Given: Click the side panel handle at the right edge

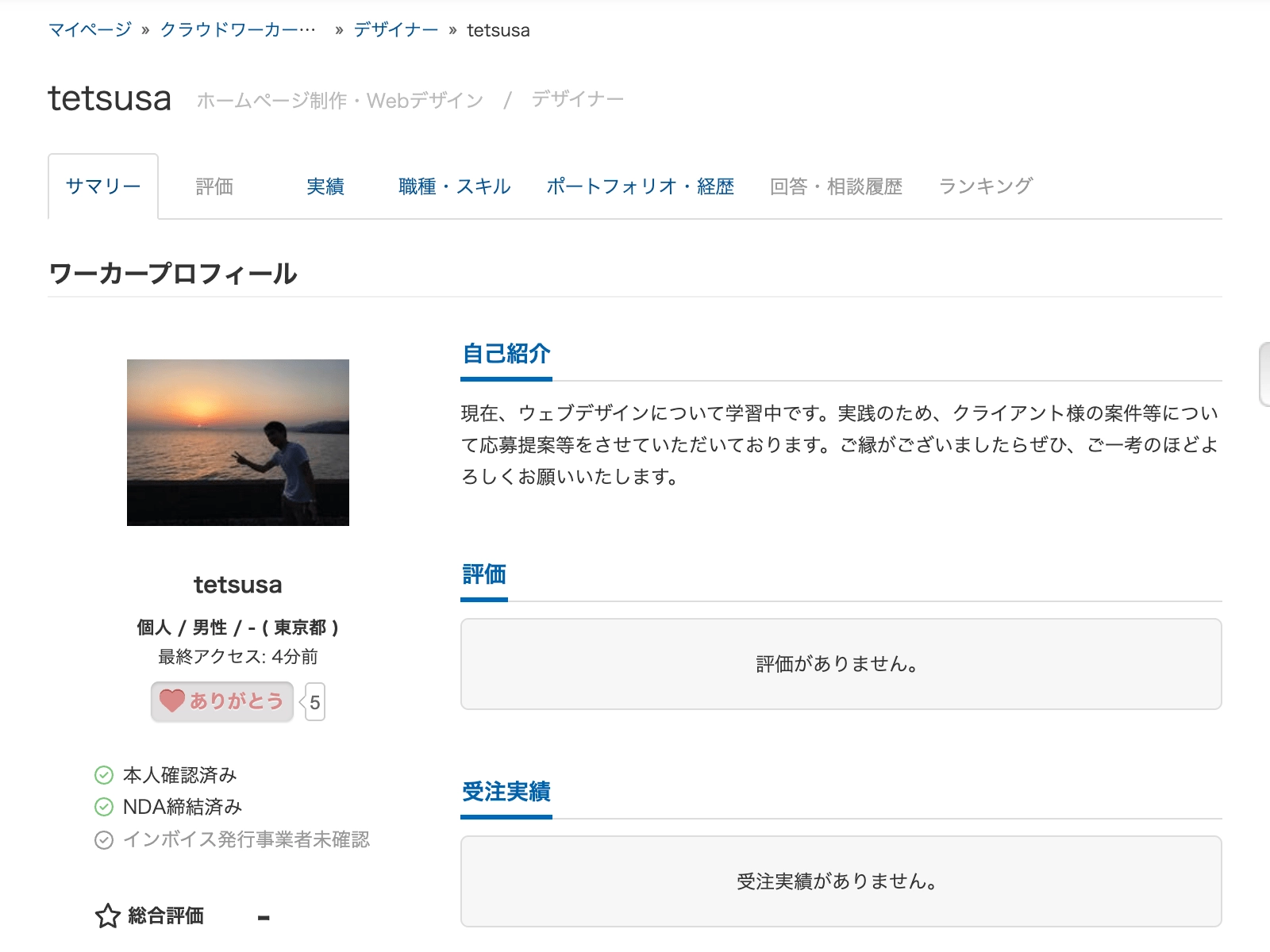Looking at the screenshot, I should [x=1264, y=374].
